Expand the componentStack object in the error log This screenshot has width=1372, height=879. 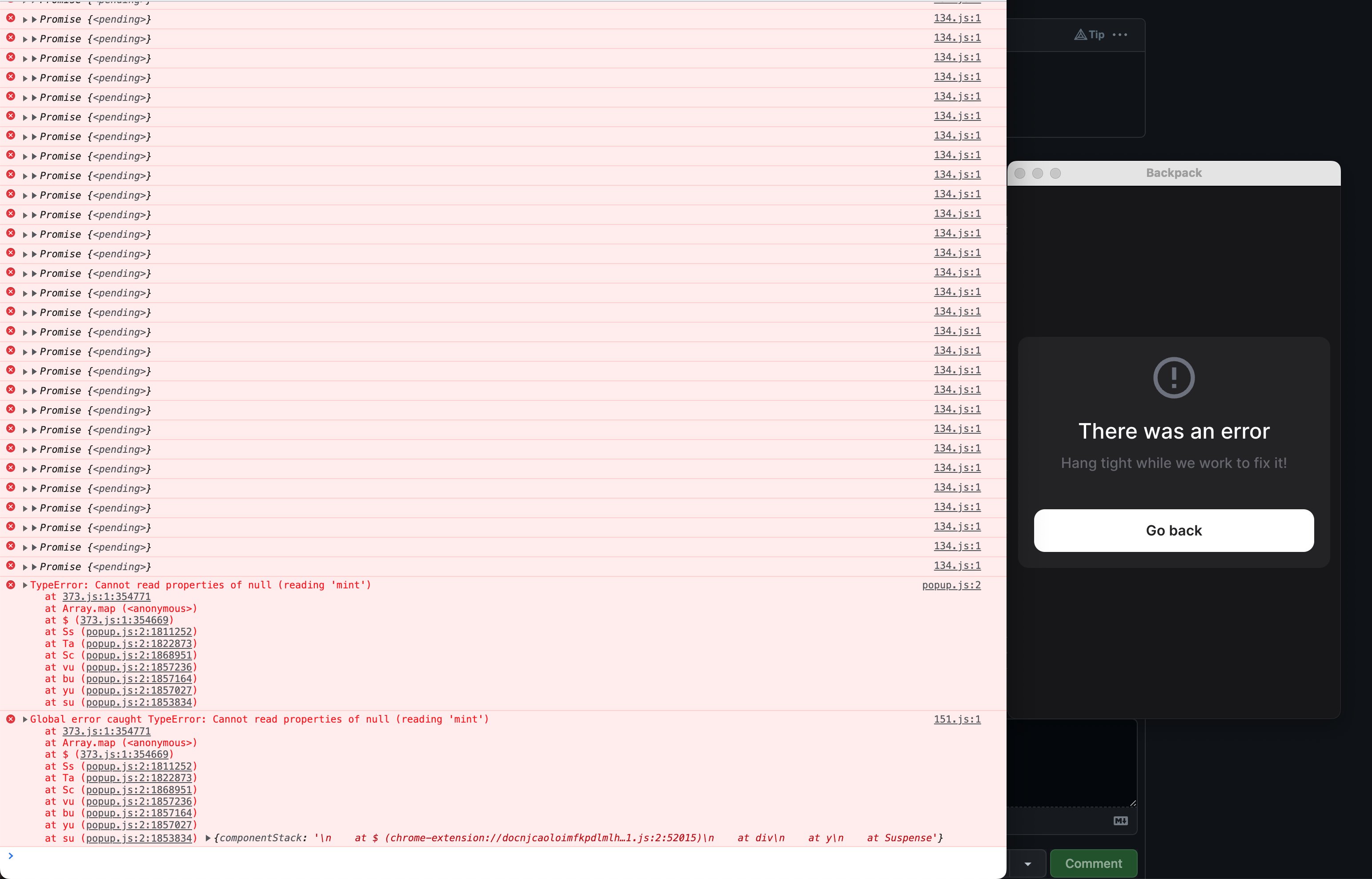208,838
